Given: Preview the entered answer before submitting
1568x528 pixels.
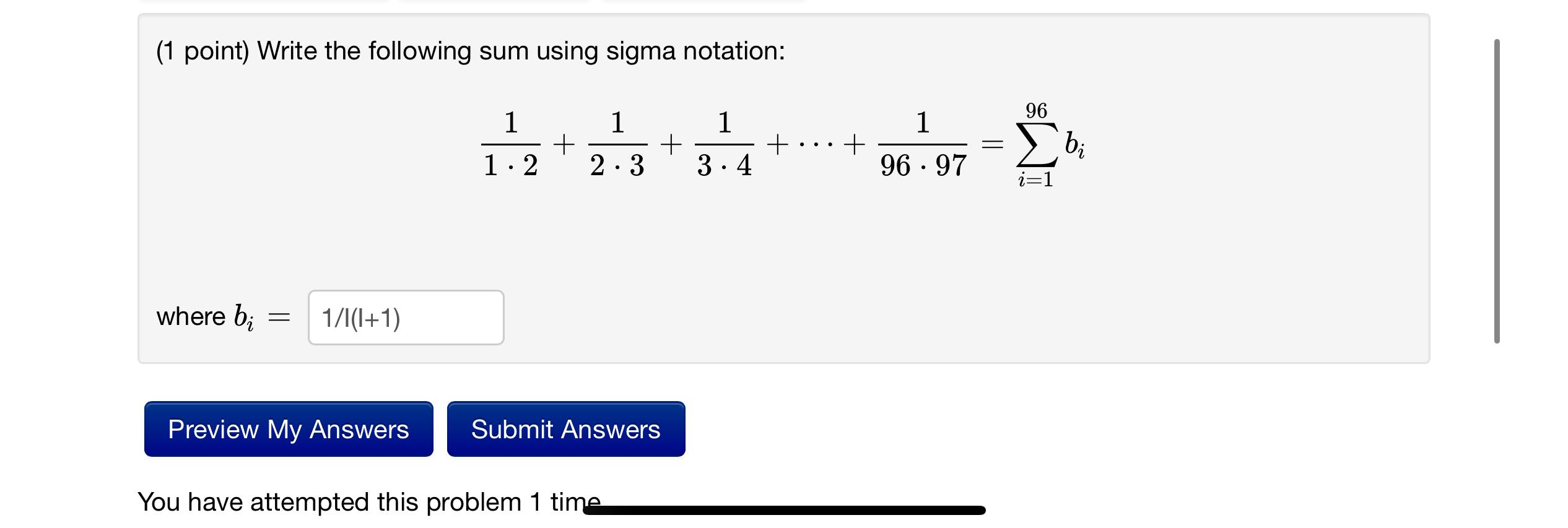Looking at the screenshot, I should [287, 428].
